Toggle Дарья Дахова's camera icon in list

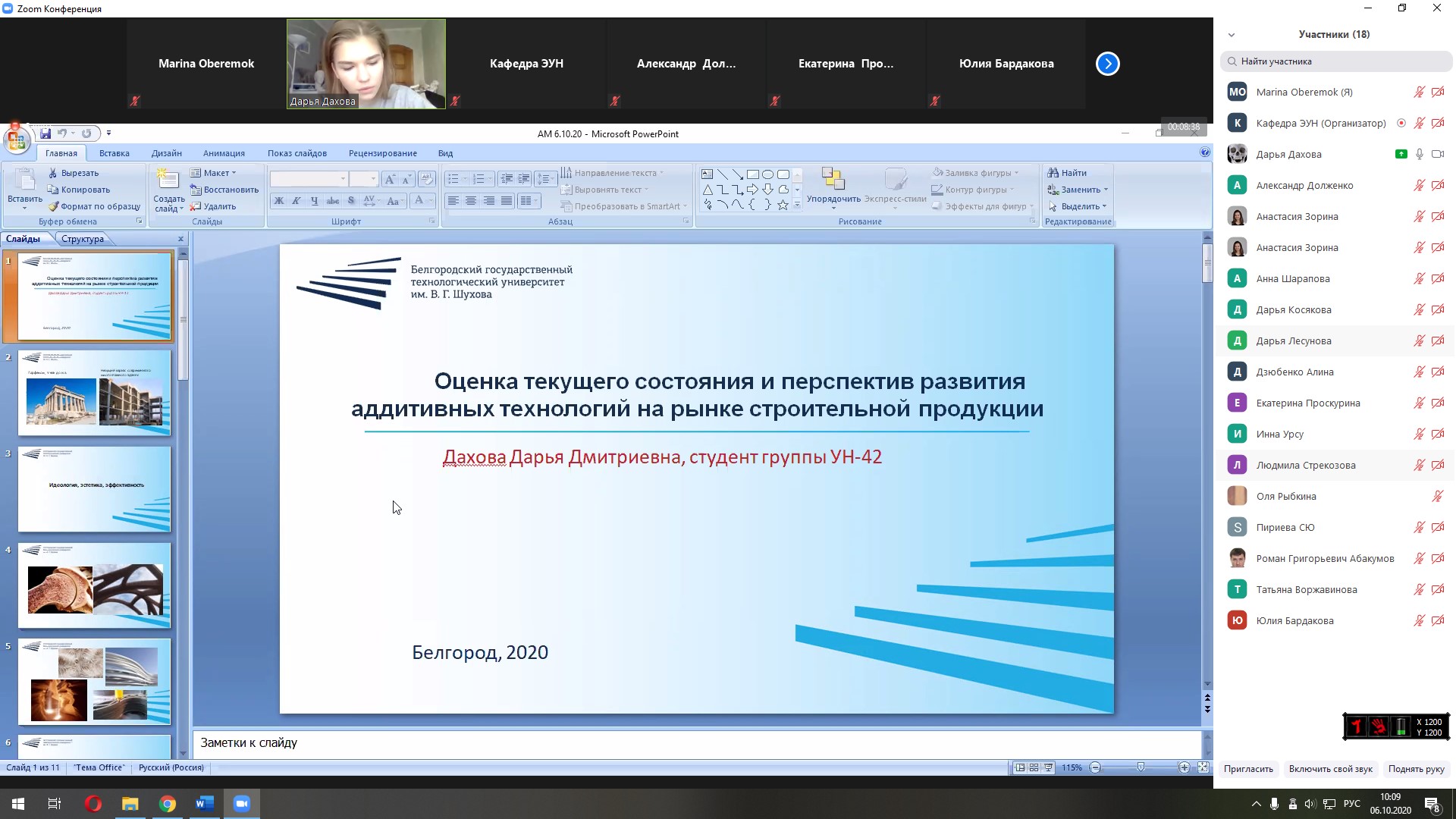click(x=1437, y=154)
